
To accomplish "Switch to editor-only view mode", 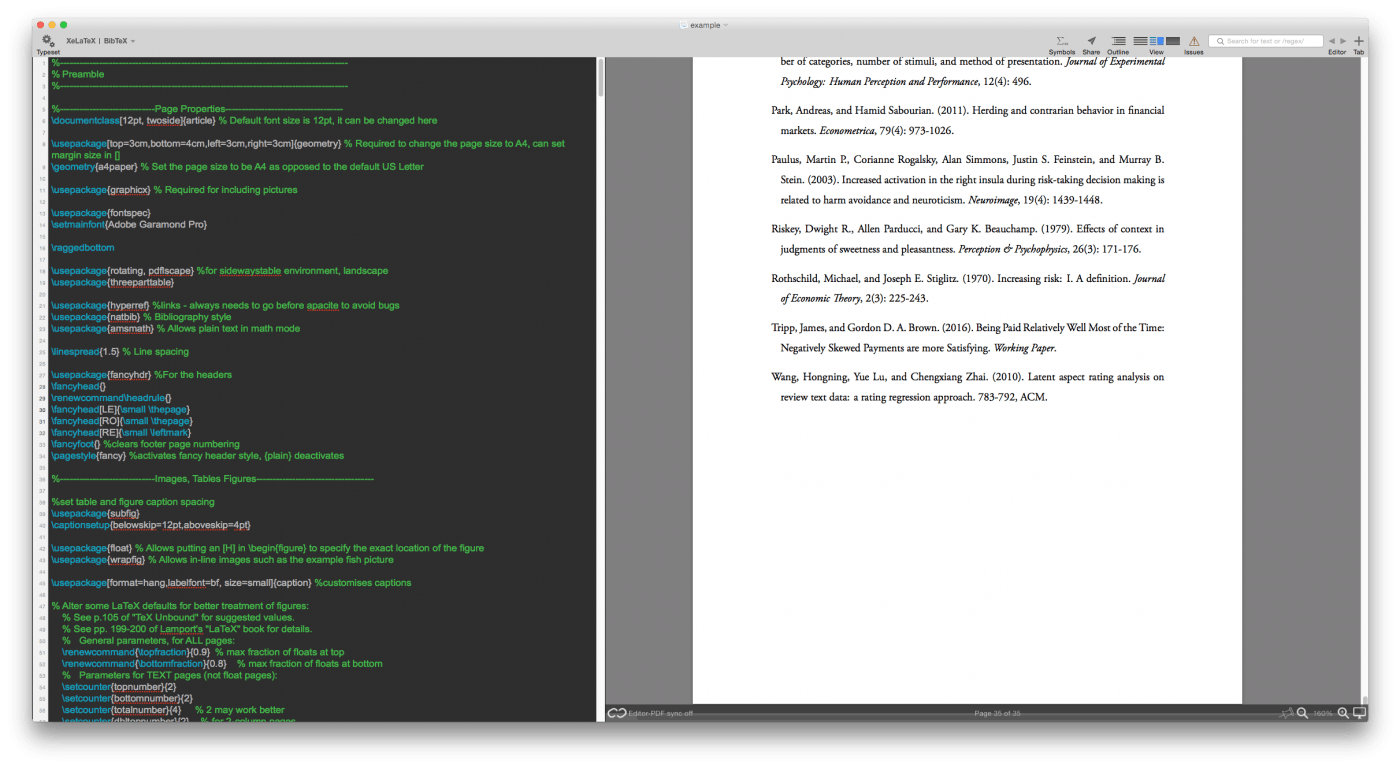I will click(x=1141, y=41).
